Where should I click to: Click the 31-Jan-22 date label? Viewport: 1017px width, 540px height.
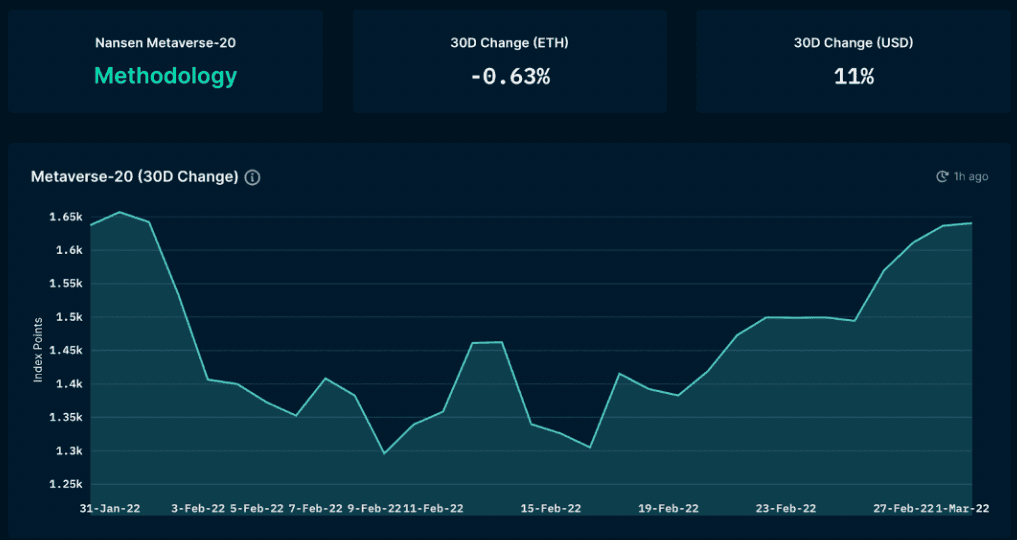[x=110, y=509]
